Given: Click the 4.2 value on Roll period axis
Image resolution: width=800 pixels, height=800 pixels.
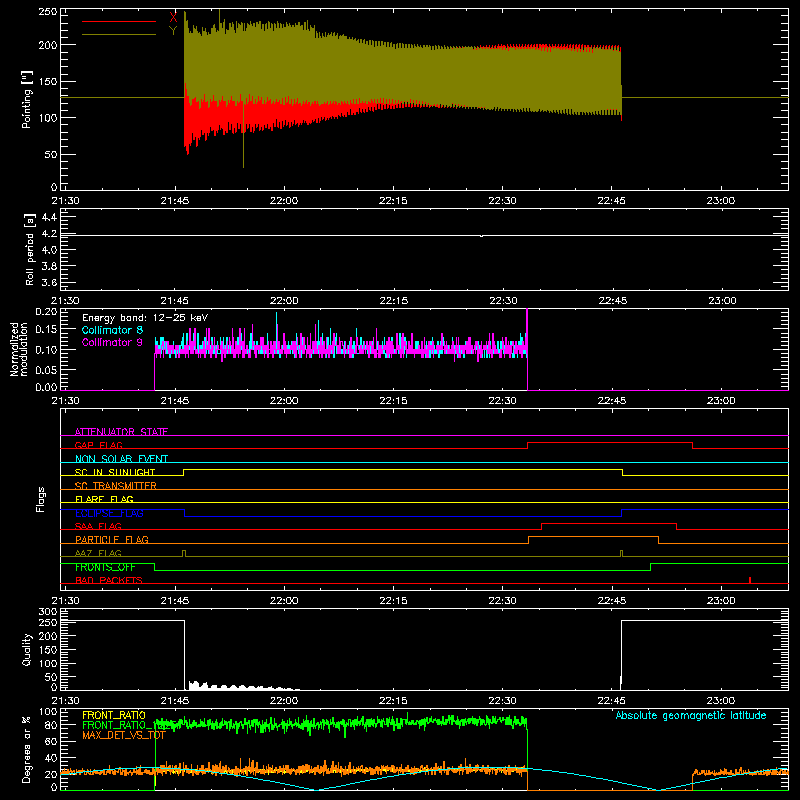Looking at the screenshot, I should point(49,233).
